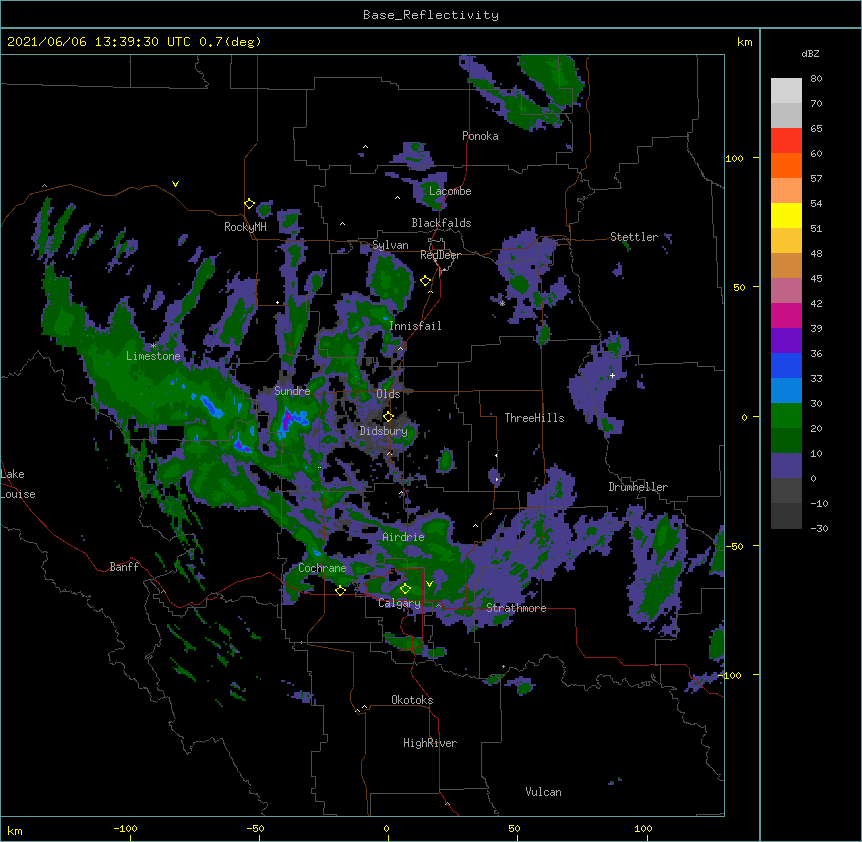Click the RedDeer city label
The width and height of the screenshot is (862, 842).
click(x=440, y=255)
